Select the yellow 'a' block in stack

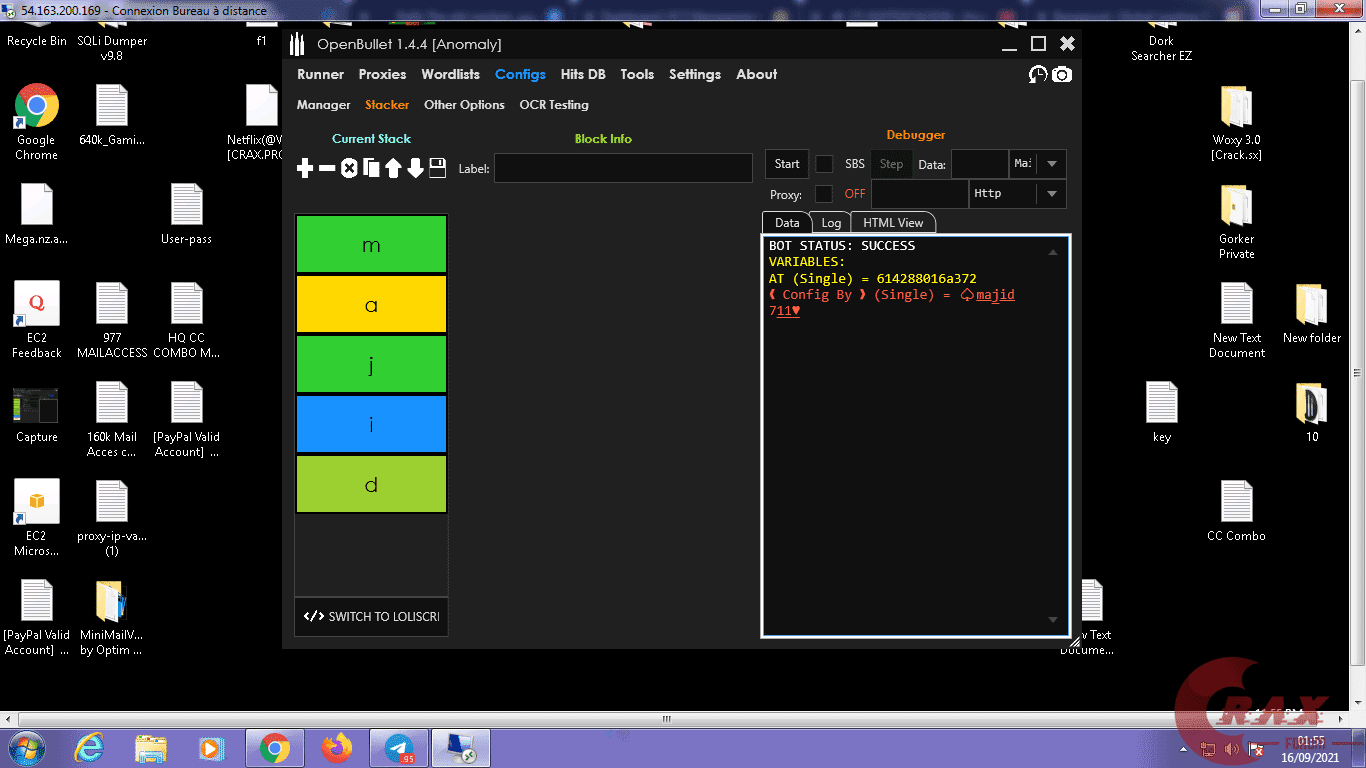coord(371,305)
